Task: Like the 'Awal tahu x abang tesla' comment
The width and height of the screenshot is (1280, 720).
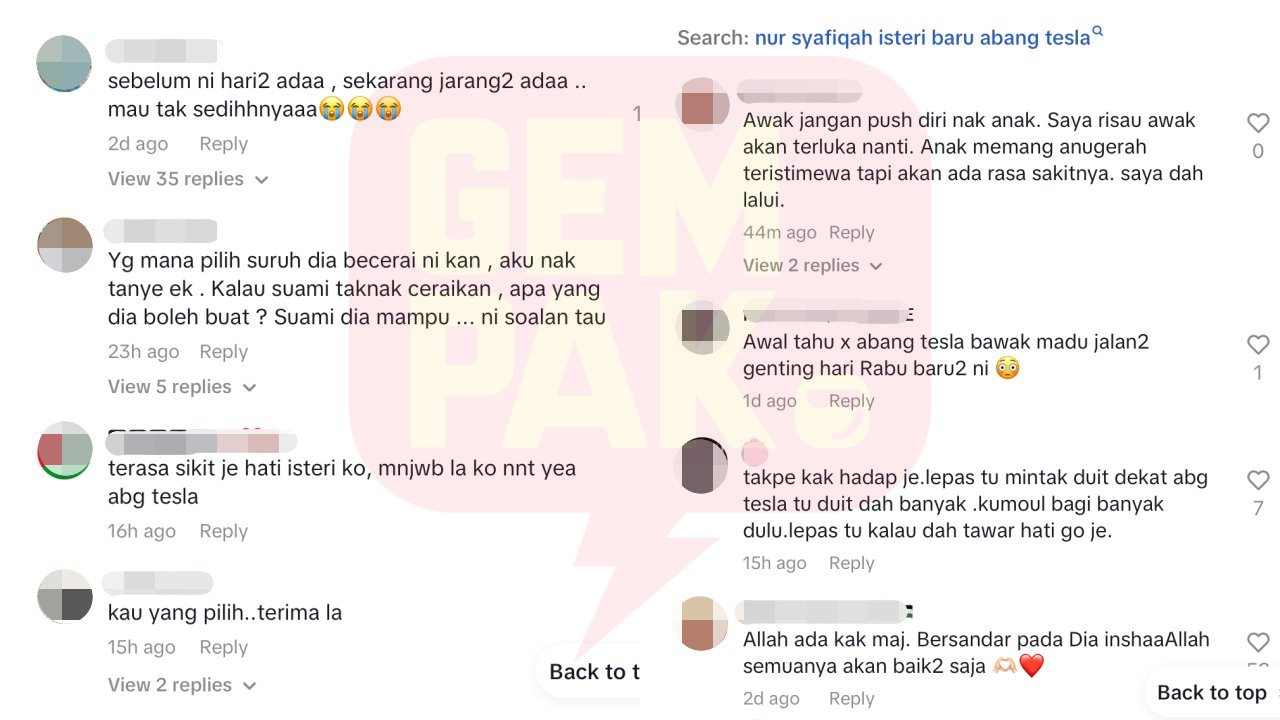Action: click(x=1258, y=345)
